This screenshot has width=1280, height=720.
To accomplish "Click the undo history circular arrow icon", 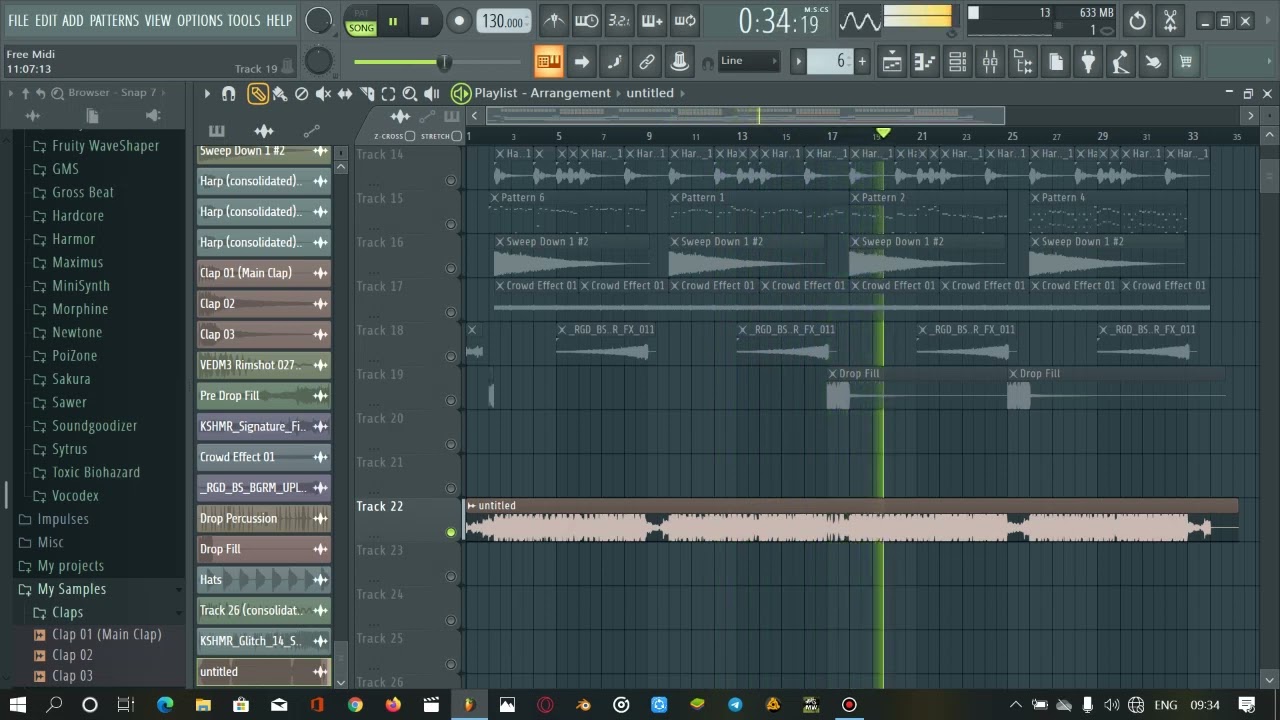I will coord(1138,20).
